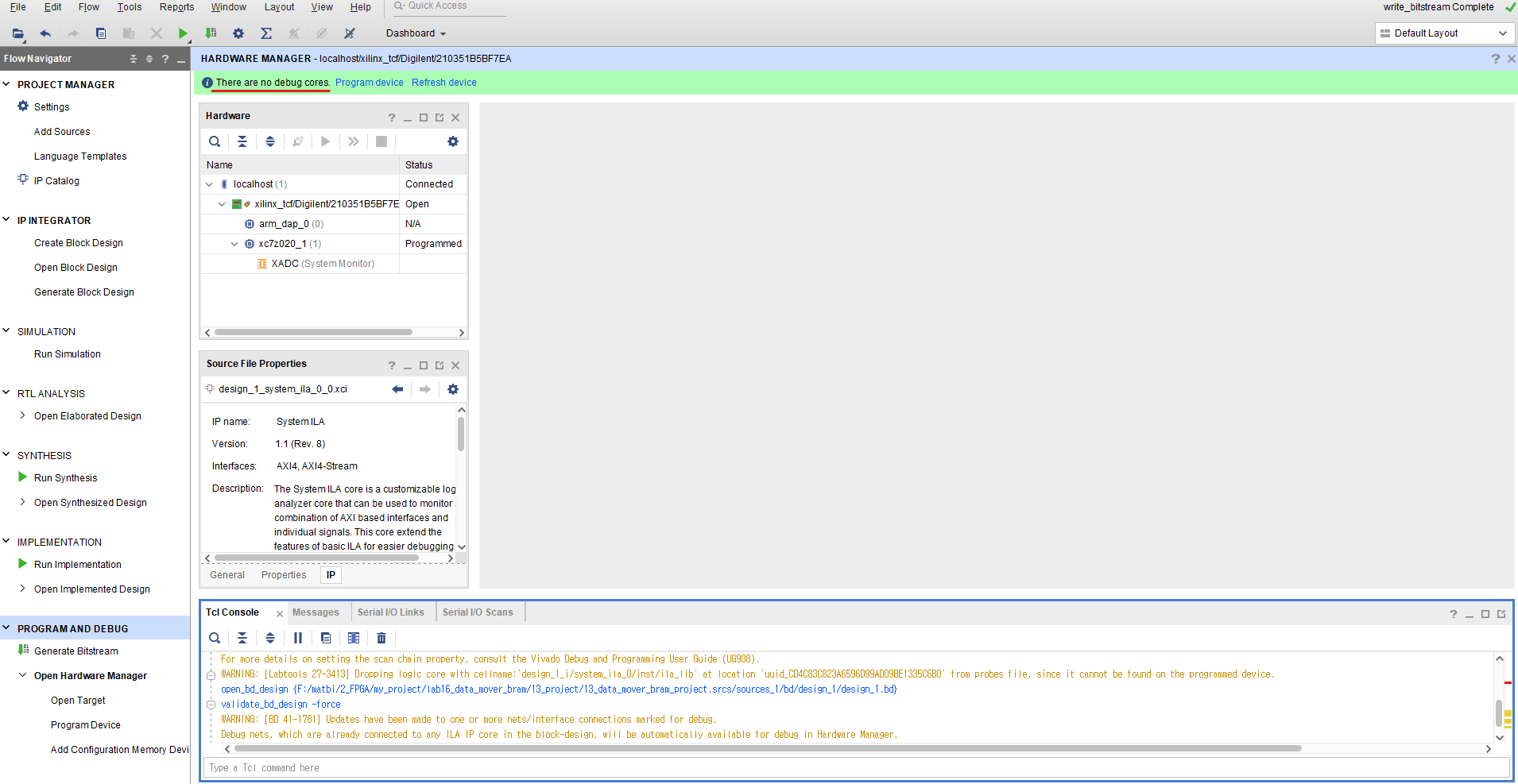1518x784 pixels.
Task: Collapse all rows in Hardware panel
Action: (242, 141)
